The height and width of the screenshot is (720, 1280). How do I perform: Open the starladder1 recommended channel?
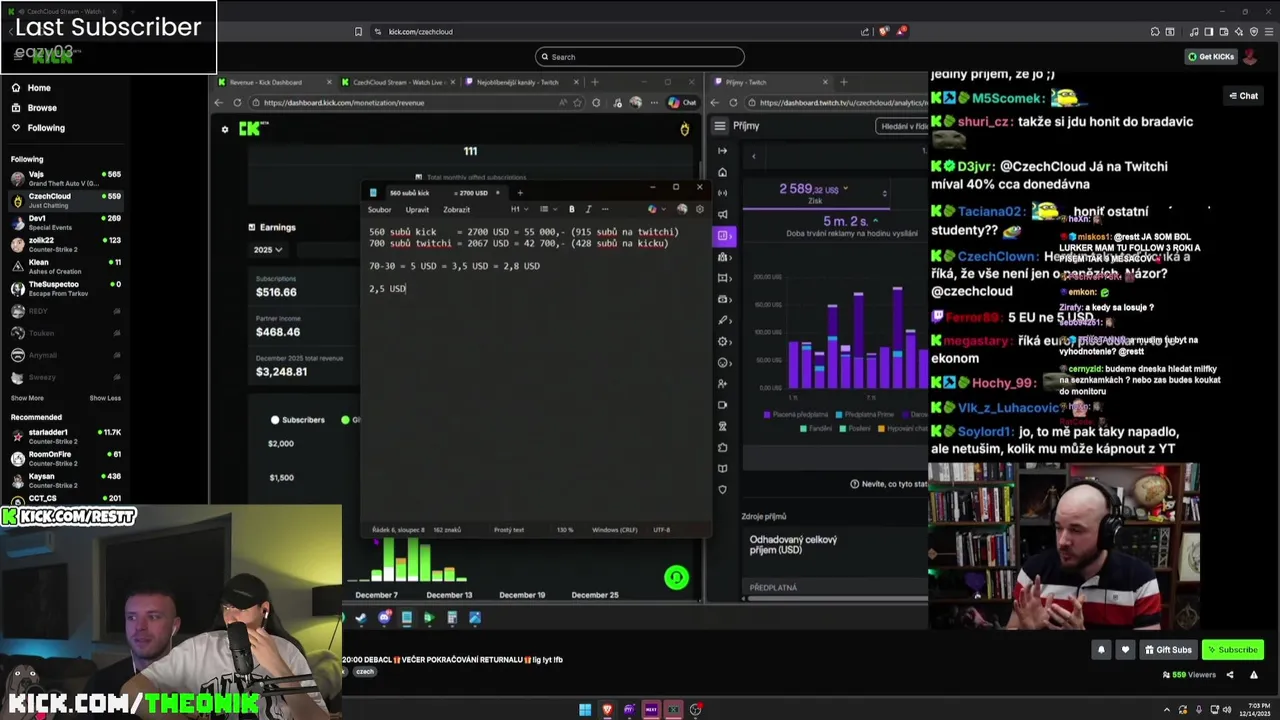65,436
